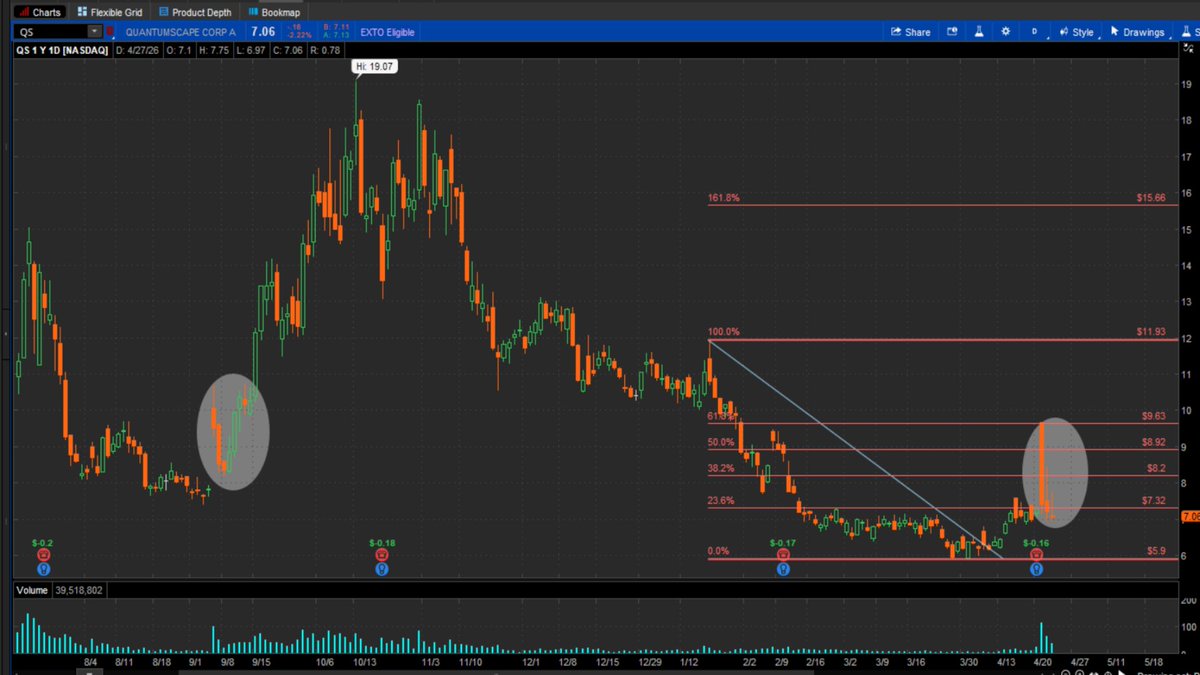
Task: Click the $-0.2 earnings estimate text
Action: pyautogui.click(x=43, y=542)
